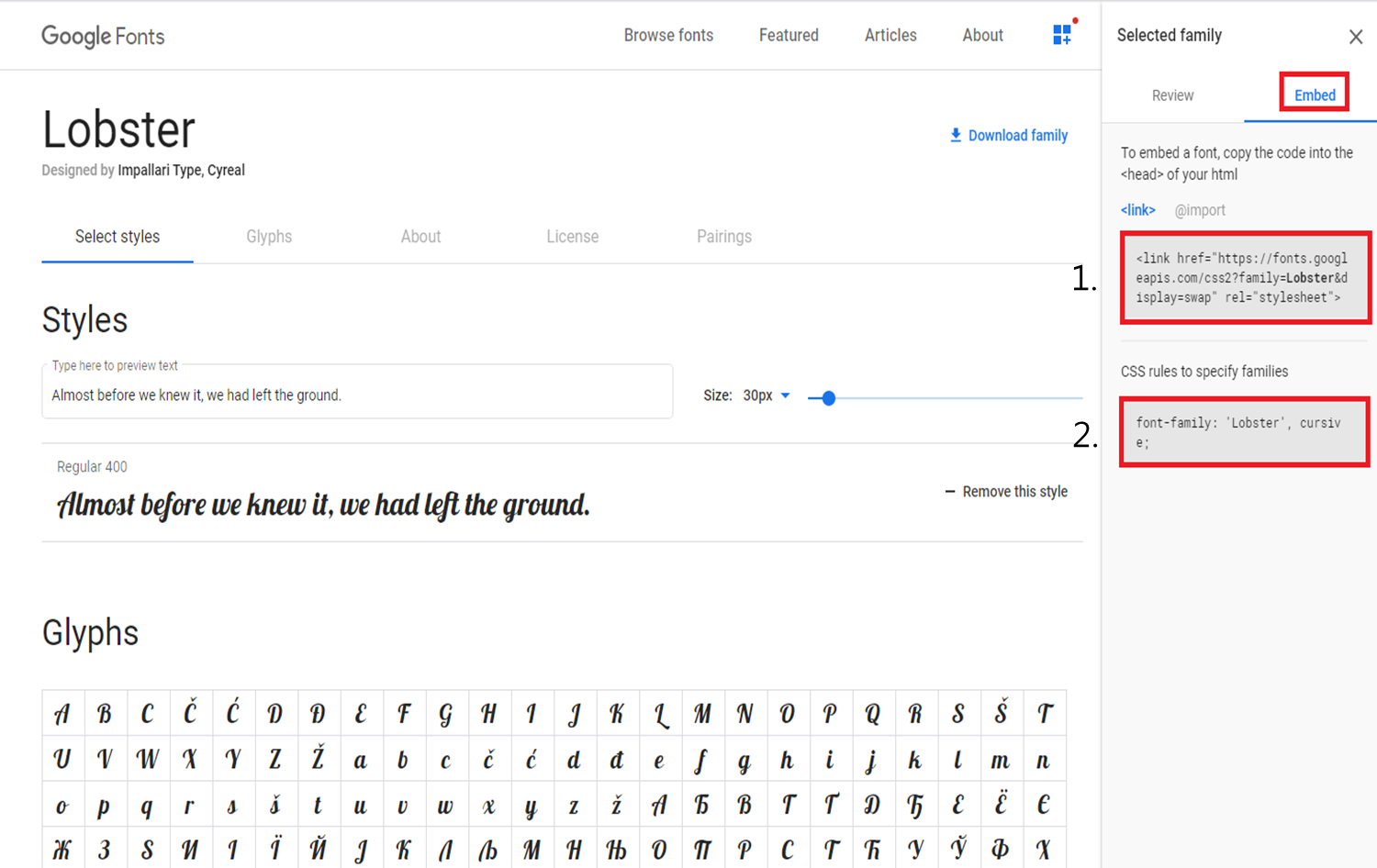Screen dimensions: 1377x868
Task: Switch to the Embed tab
Action: tap(1315, 95)
